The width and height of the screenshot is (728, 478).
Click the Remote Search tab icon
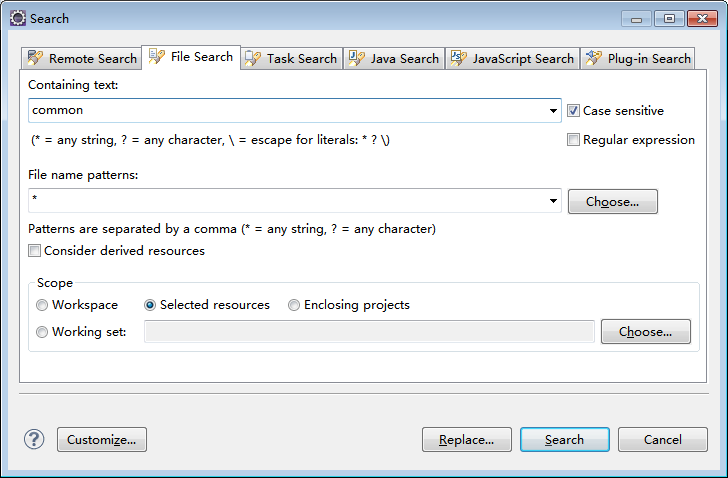[x=35, y=59]
